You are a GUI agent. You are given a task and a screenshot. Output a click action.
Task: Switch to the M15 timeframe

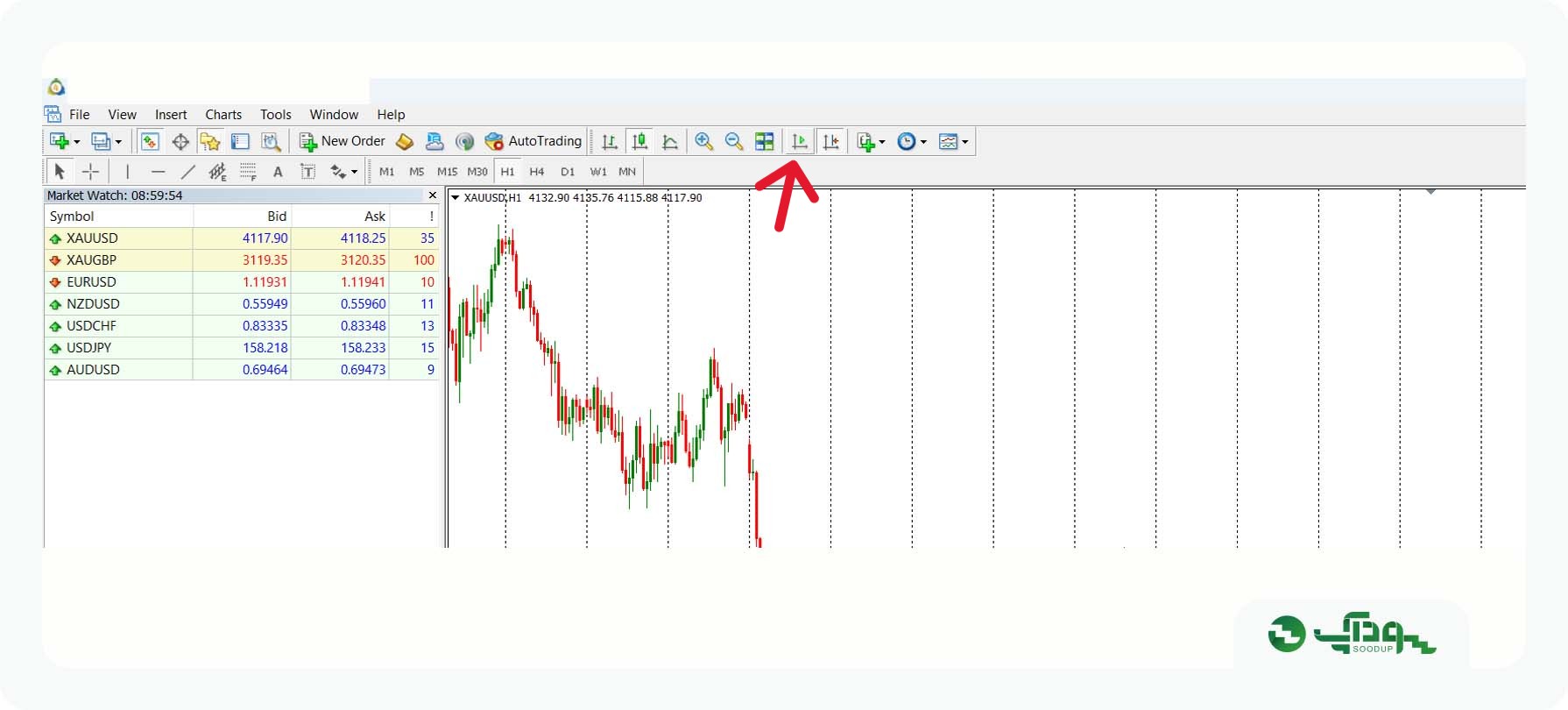pyautogui.click(x=447, y=172)
